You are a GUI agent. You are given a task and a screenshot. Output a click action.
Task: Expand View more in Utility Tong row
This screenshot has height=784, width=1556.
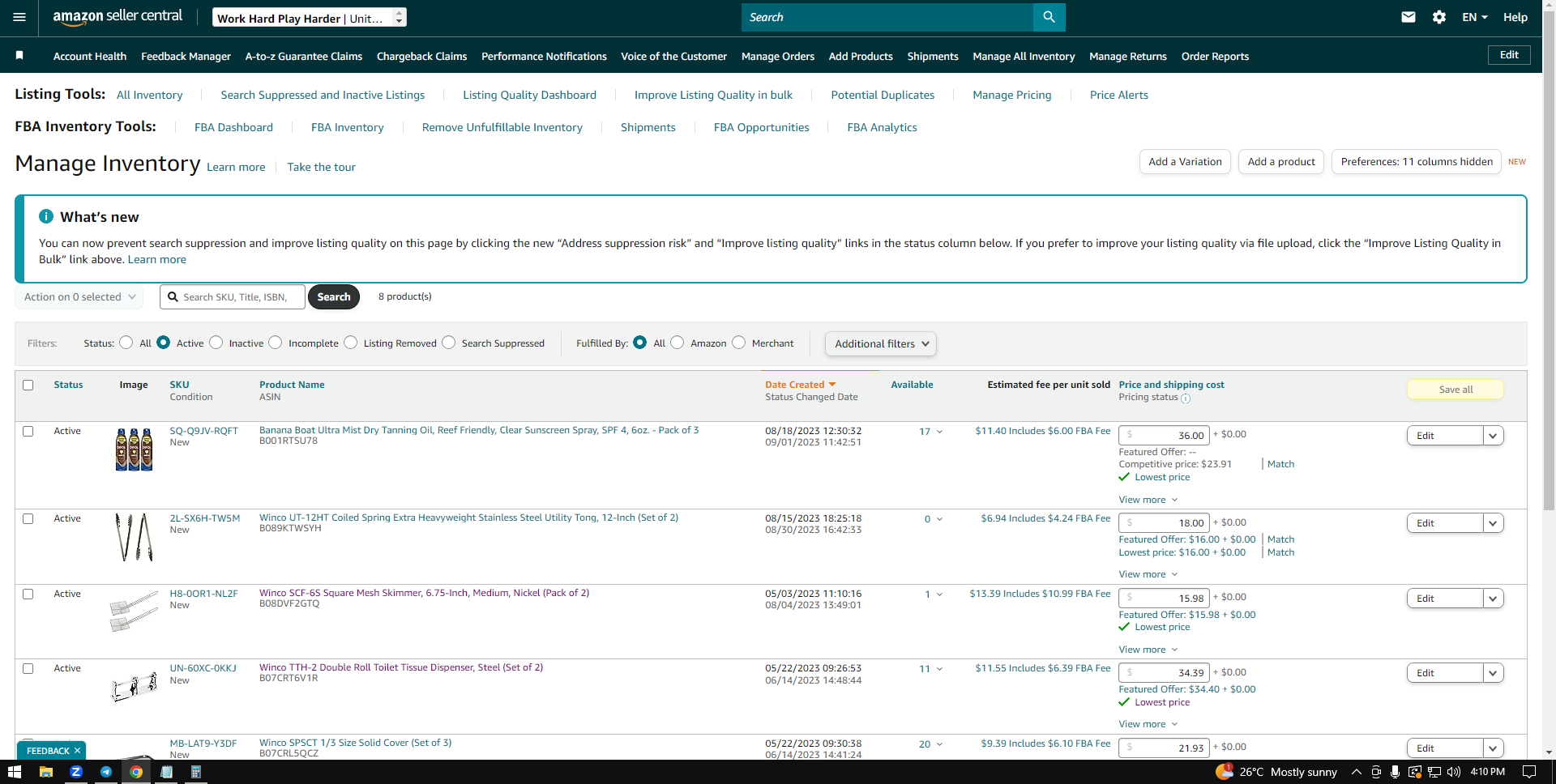click(1148, 574)
